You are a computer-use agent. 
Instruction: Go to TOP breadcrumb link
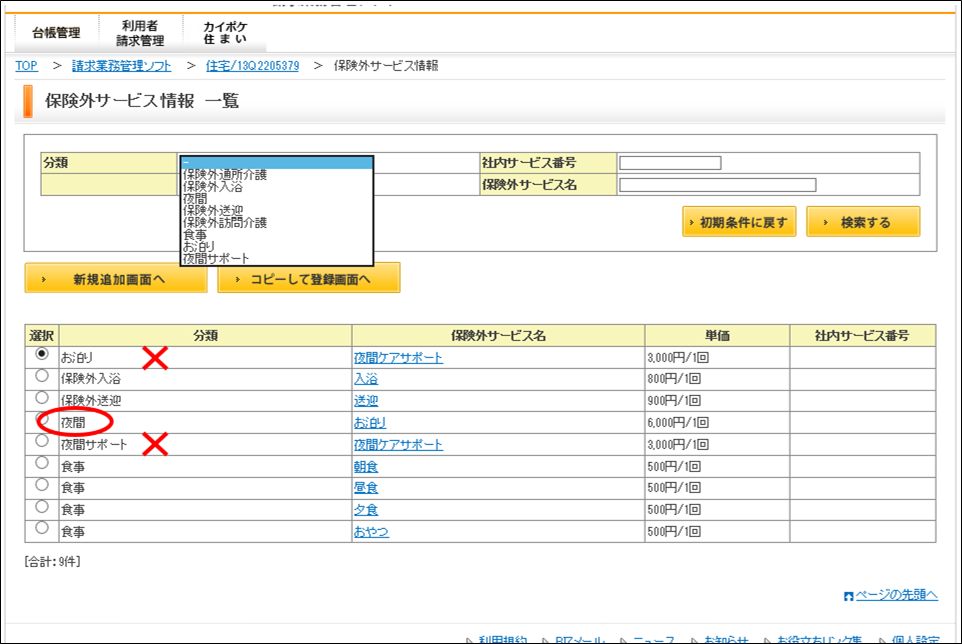[26, 66]
